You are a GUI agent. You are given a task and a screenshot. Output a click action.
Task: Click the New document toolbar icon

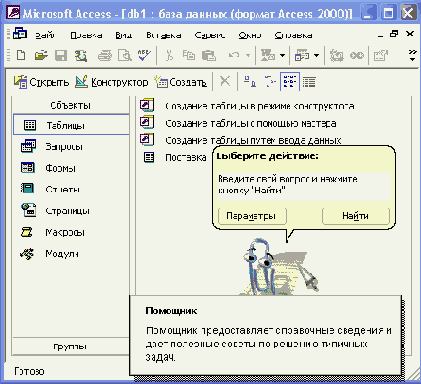click(21, 55)
